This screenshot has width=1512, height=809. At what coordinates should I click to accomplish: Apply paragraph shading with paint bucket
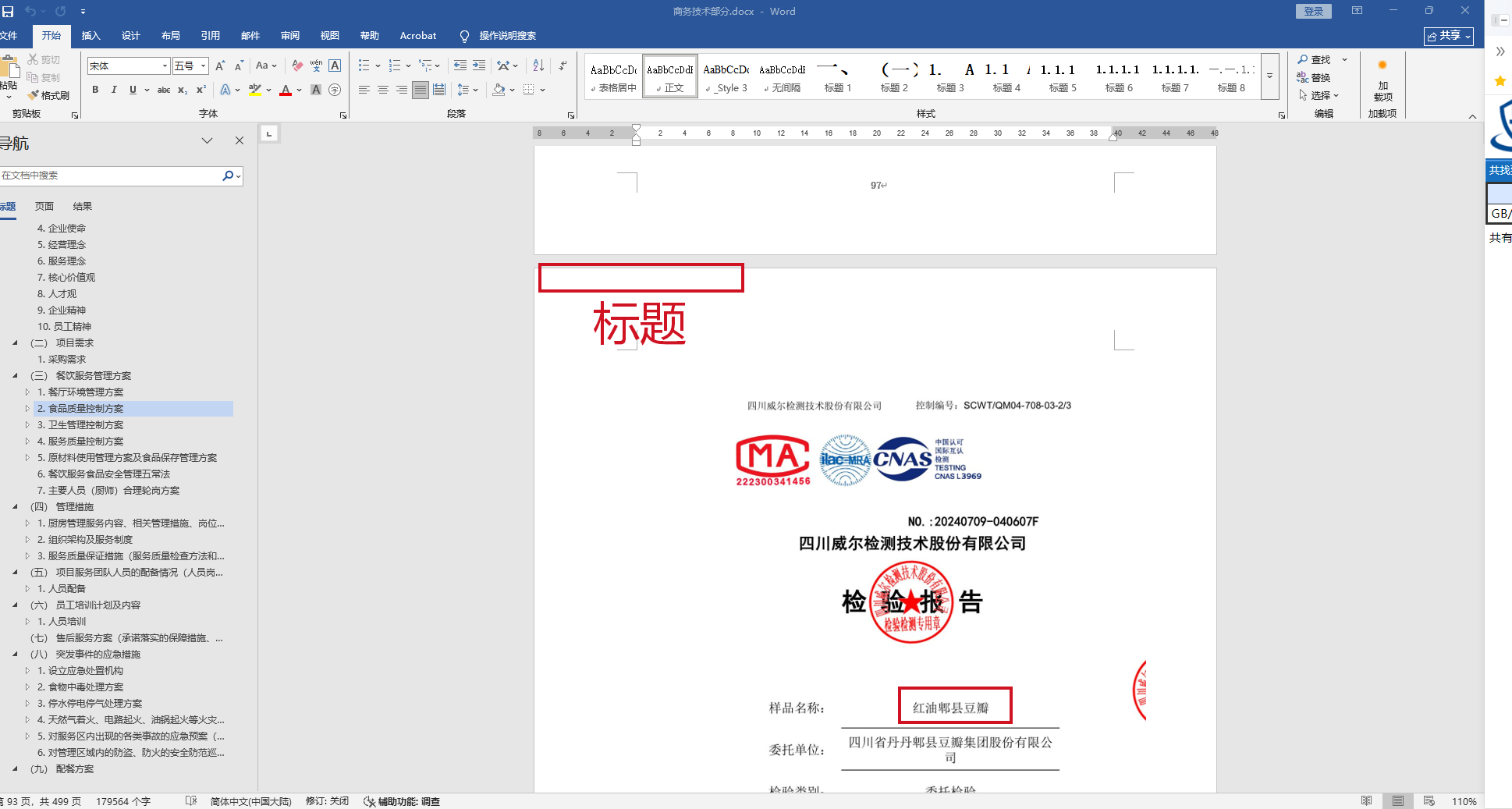pos(499,90)
